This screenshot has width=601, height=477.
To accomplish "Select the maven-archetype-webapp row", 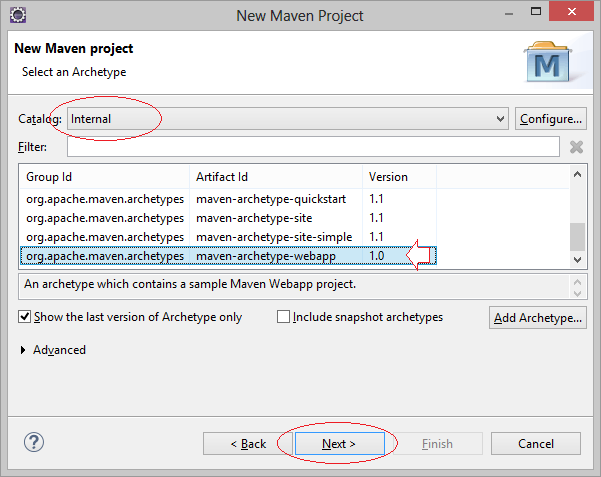I will tap(228, 256).
